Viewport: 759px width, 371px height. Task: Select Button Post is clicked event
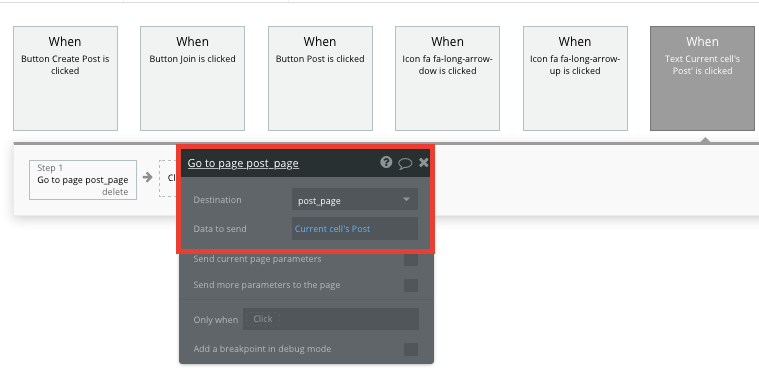coord(320,78)
